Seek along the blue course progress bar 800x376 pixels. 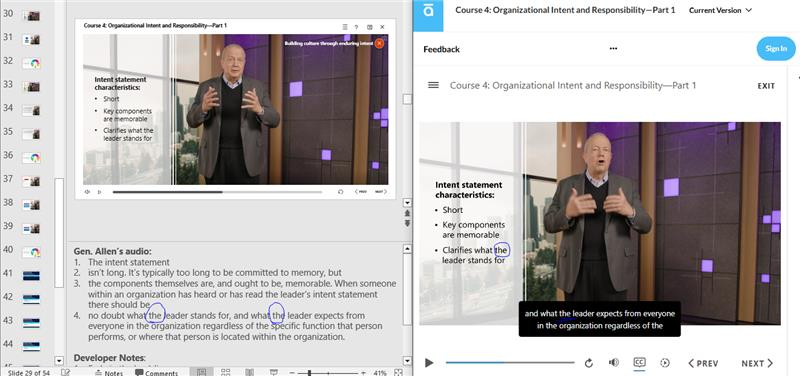click(x=510, y=363)
